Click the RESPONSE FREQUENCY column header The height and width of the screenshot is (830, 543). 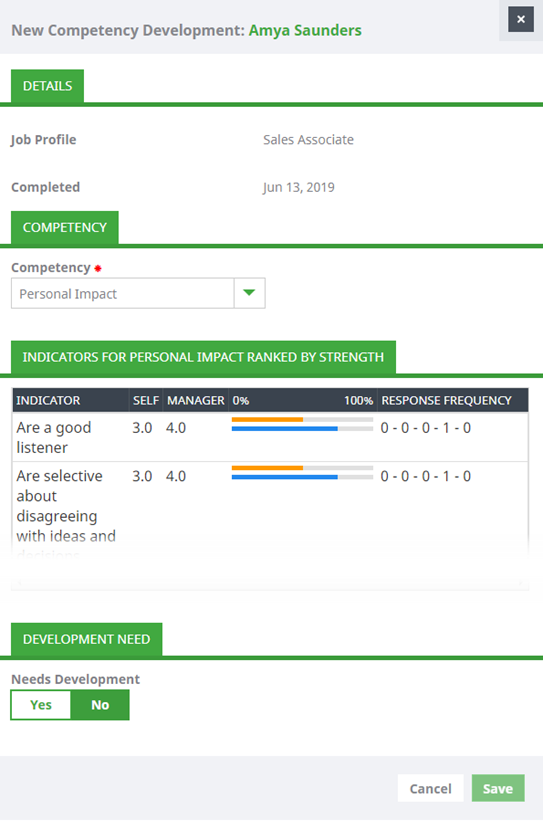pyautogui.click(x=452, y=400)
